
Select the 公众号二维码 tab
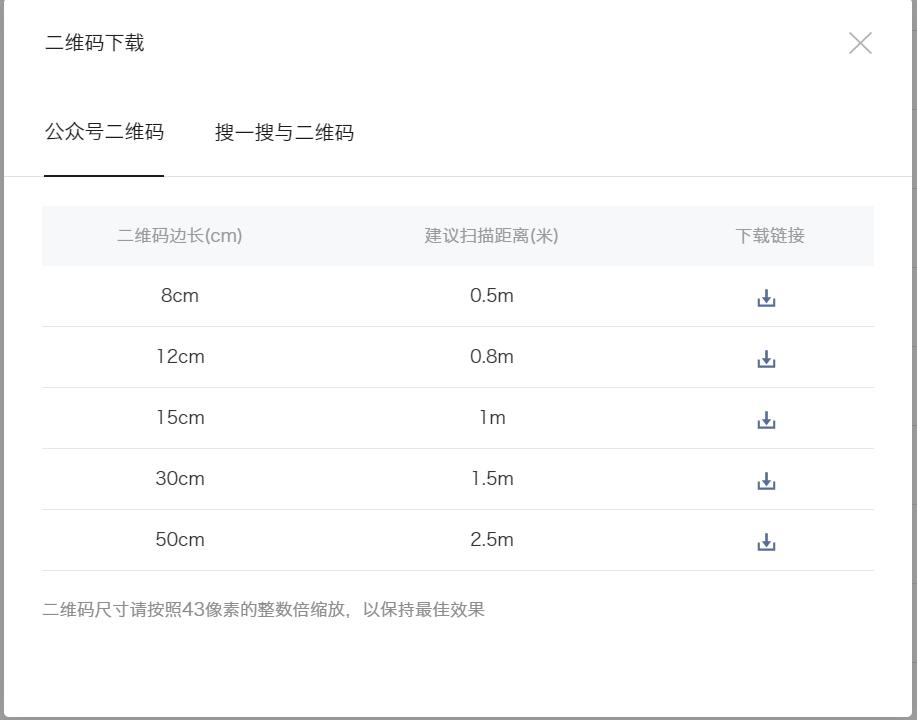(x=103, y=133)
